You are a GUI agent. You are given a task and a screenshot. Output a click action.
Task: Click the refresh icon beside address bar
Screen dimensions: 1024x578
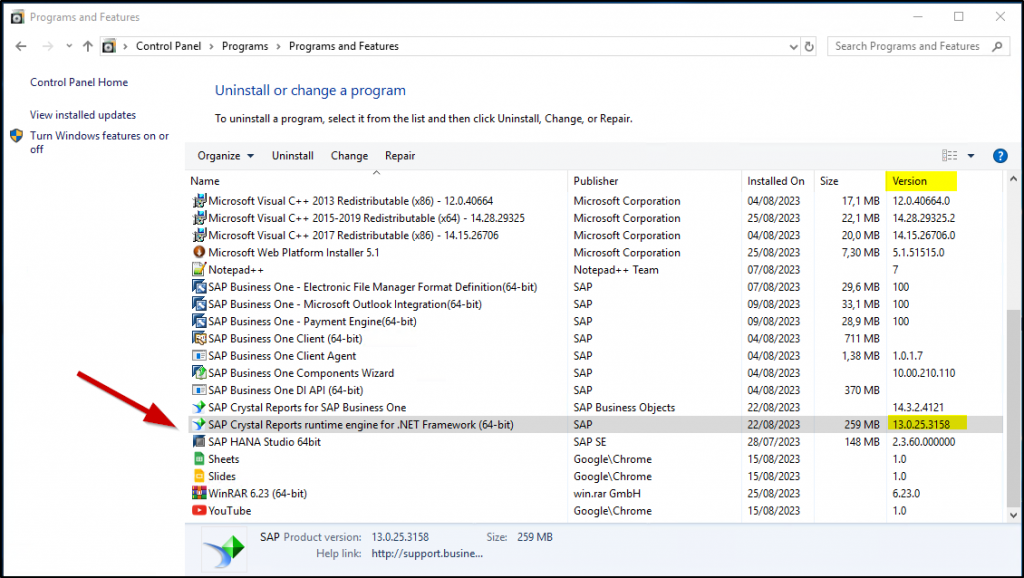pos(810,47)
